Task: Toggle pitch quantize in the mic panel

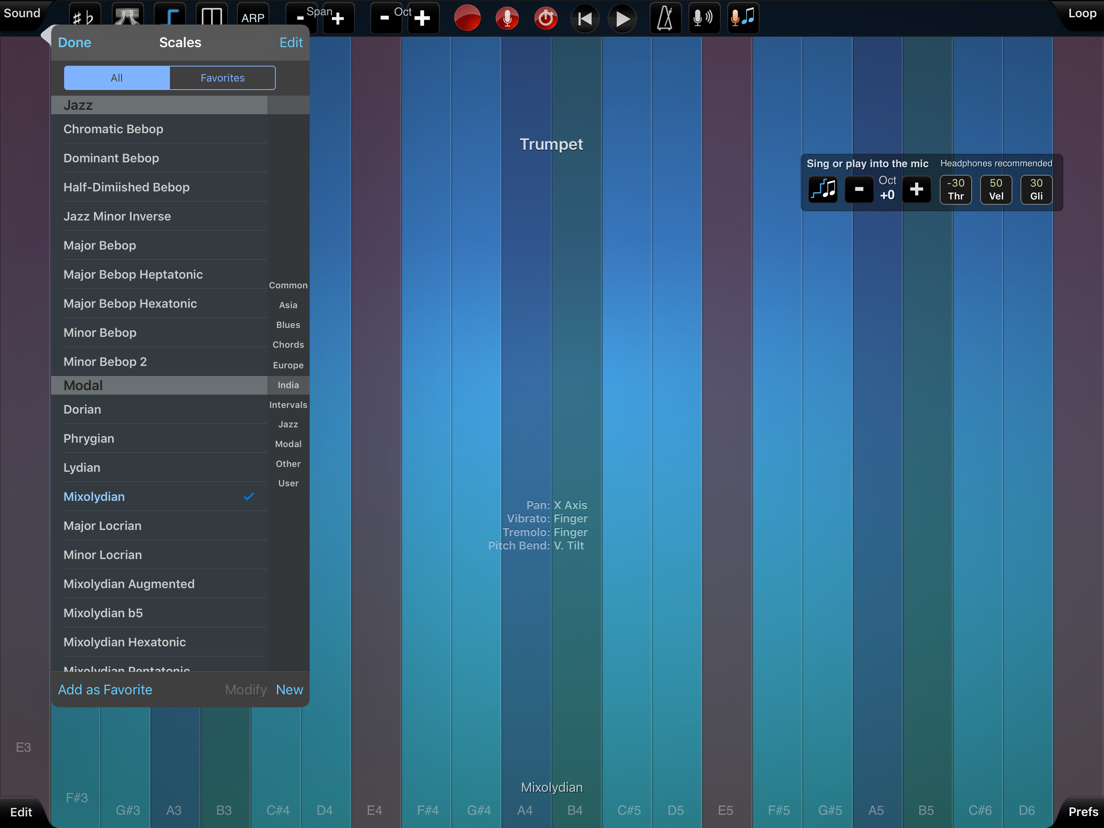Action: (x=823, y=189)
